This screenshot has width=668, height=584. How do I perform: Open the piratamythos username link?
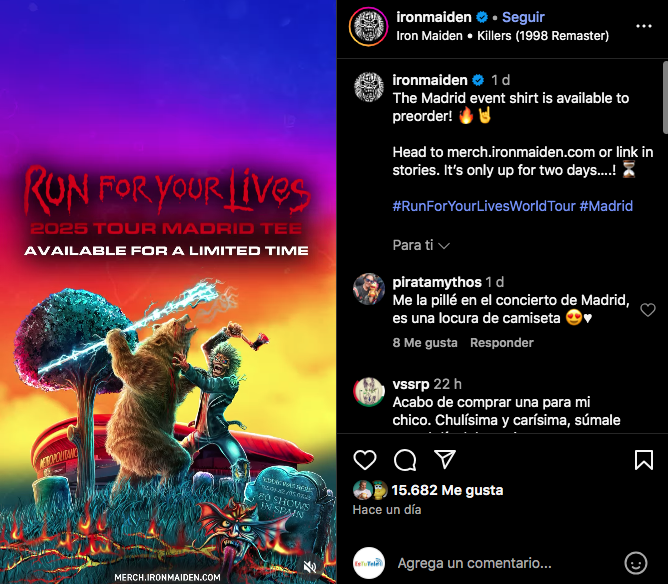[x=437, y=282]
